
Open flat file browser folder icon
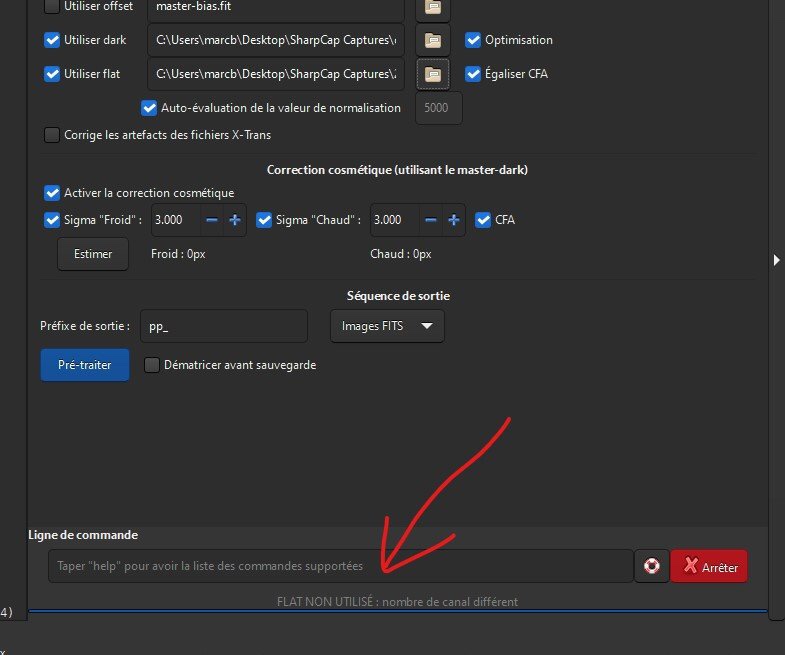432,74
